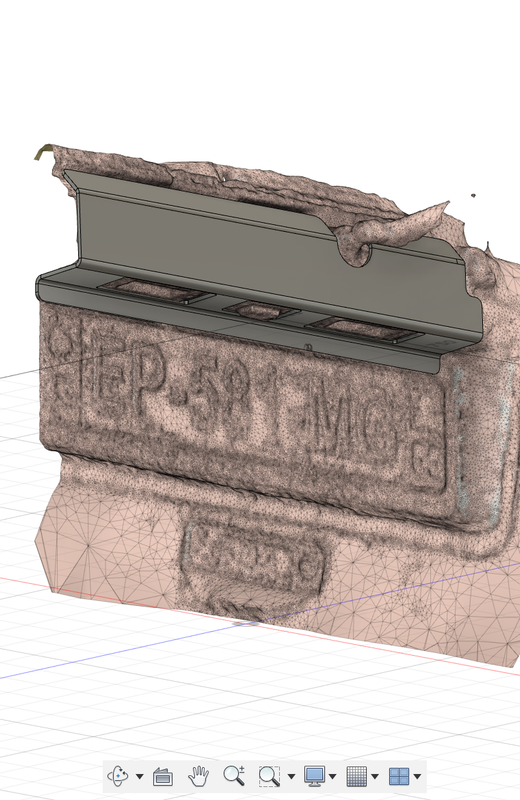
Task: Open the Orbit type dropdown arrow
Action: tap(139, 777)
